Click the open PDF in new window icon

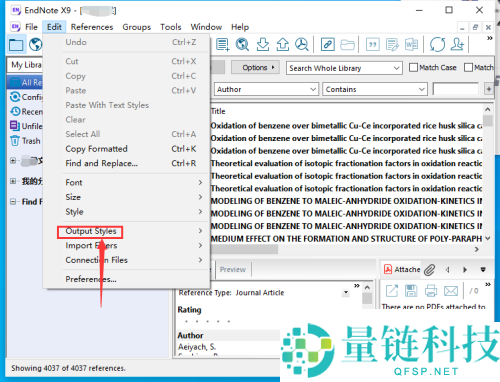click(392, 291)
